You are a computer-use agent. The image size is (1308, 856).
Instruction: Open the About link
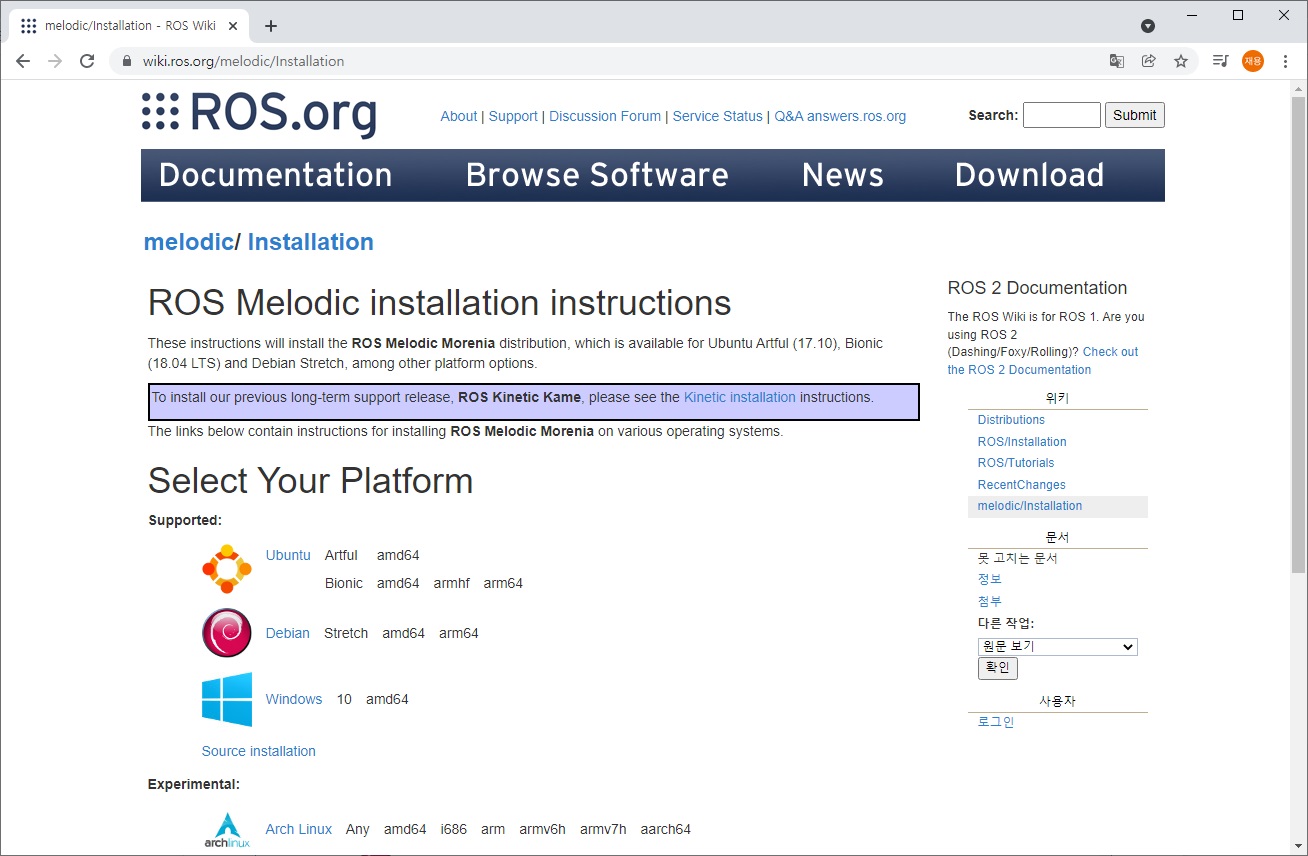click(459, 116)
